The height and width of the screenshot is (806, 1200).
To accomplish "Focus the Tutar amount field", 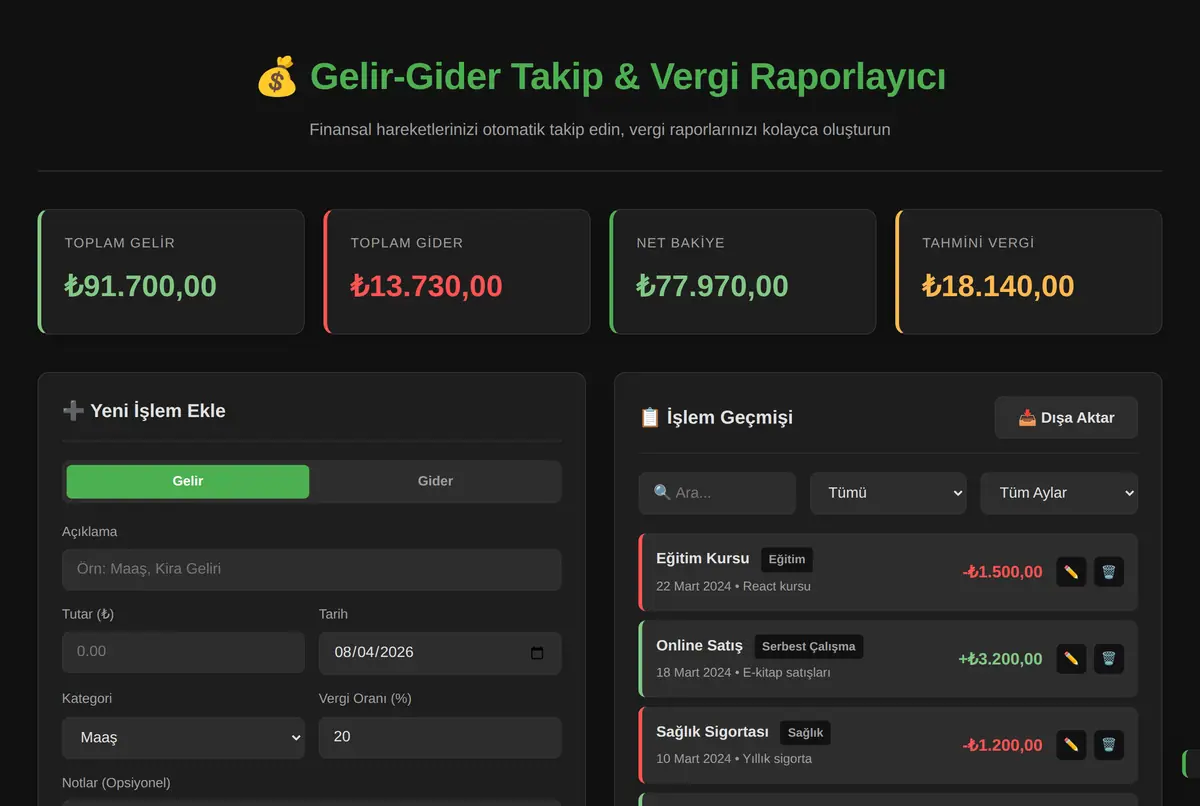I will click(x=183, y=652).
